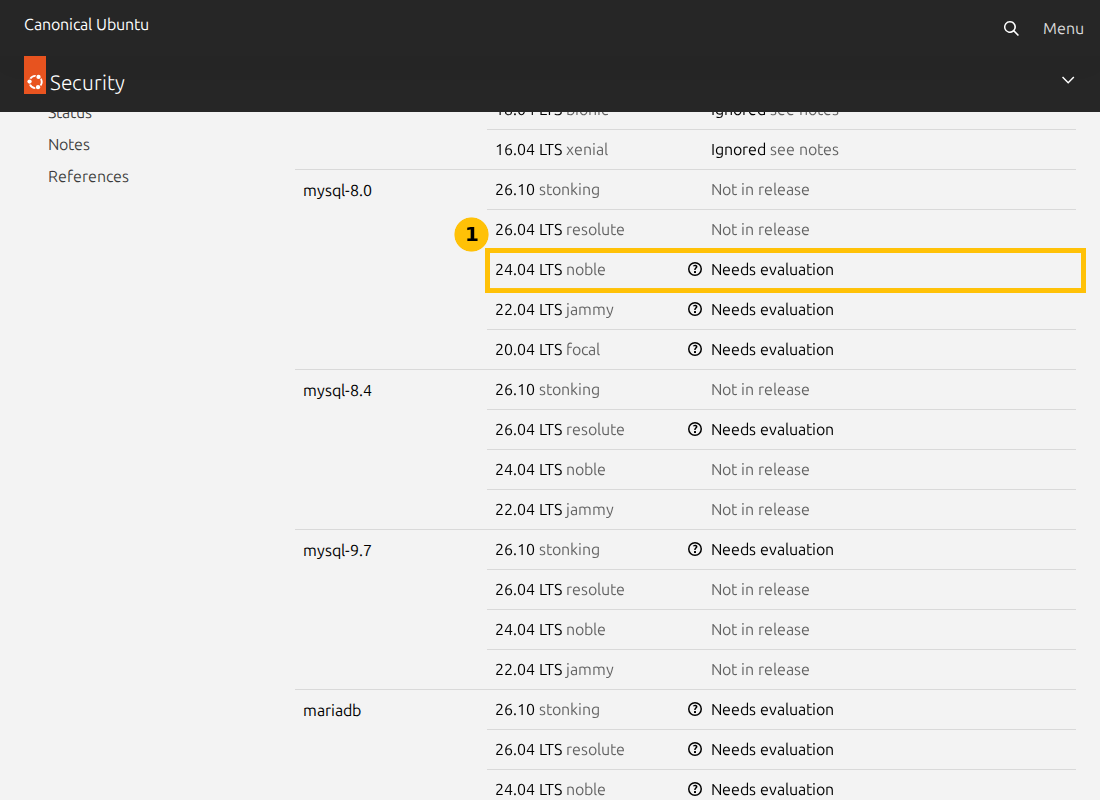Screen dimensions: 1100x800
Task: Click '26.04 LTS resolute' in the mariadb group
Action: (x=559, y=749)
